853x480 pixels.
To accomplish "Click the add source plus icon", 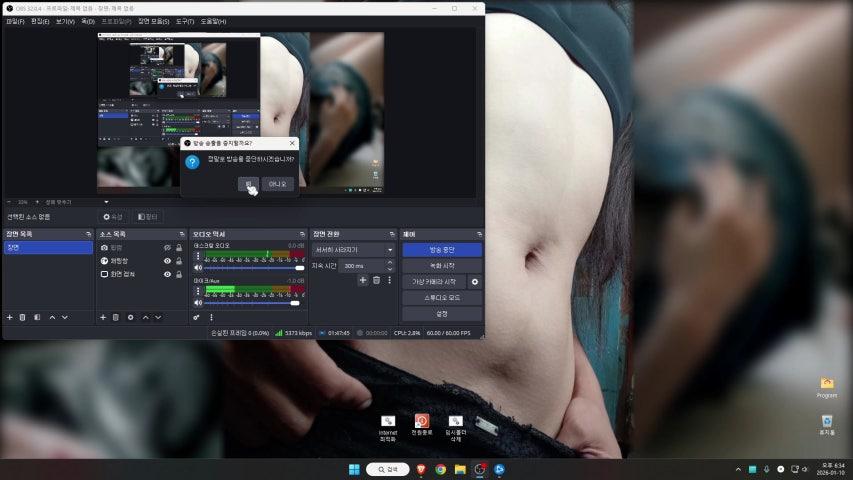I will pos(102,317).
